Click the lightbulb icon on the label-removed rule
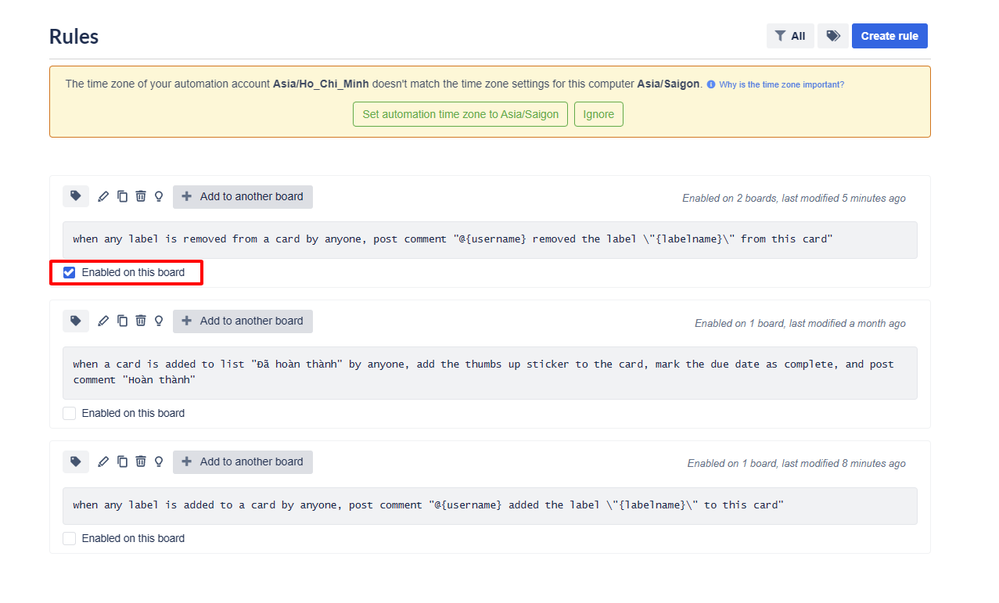The width and height of the screenshot is (999, 603). point(159,196)
